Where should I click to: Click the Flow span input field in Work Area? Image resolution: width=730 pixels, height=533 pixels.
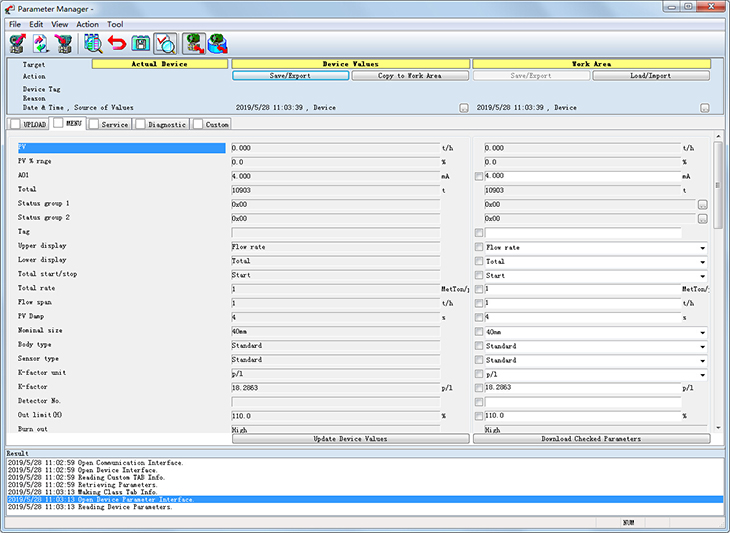[581, 303]
